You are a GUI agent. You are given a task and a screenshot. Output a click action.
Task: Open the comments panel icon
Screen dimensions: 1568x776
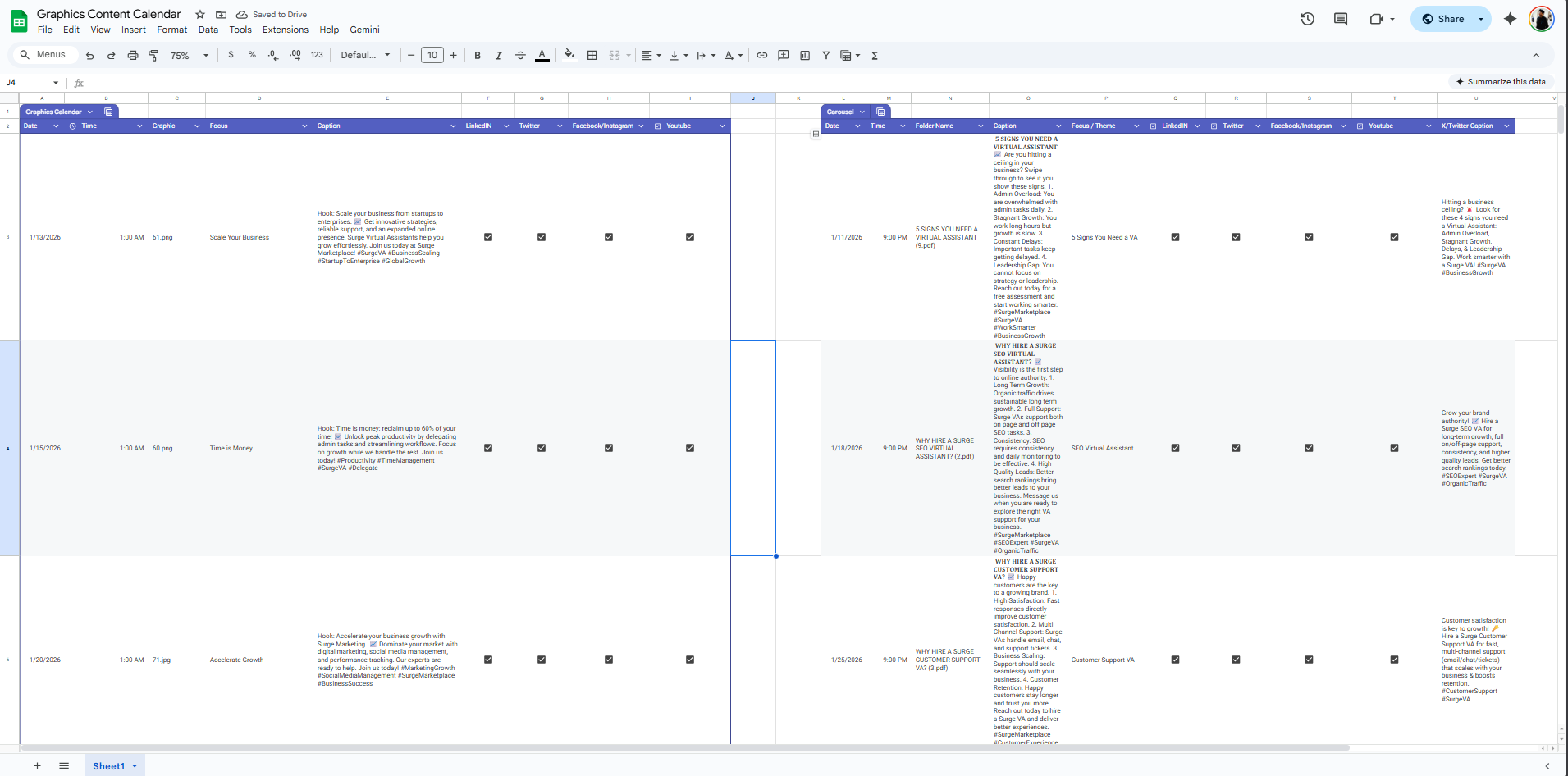tap(1341, 19)
